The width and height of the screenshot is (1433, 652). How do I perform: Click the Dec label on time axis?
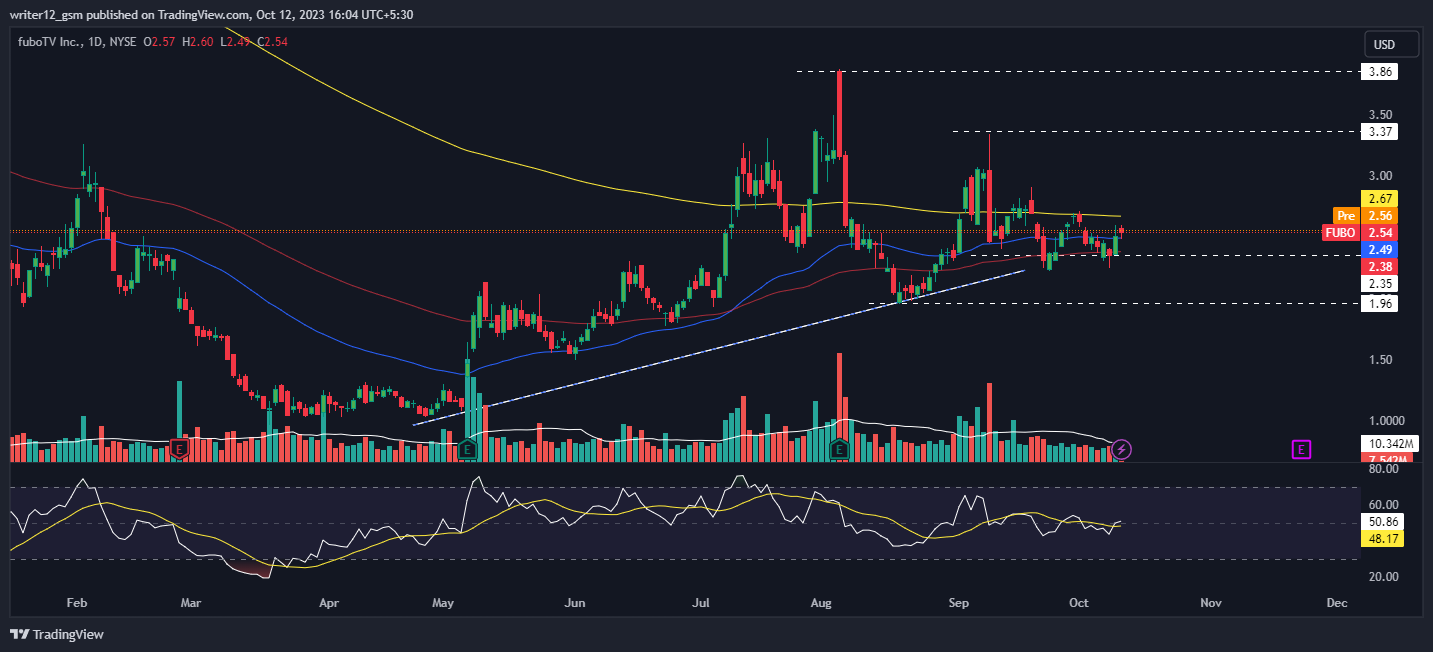pyautogui.click(x=1335, y=603)
